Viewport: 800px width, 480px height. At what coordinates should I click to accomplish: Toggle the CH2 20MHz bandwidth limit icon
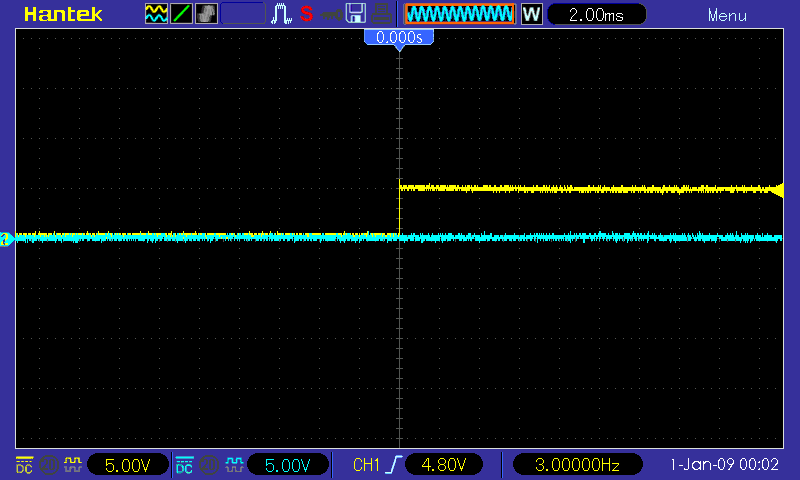click(x=209, y=465)
